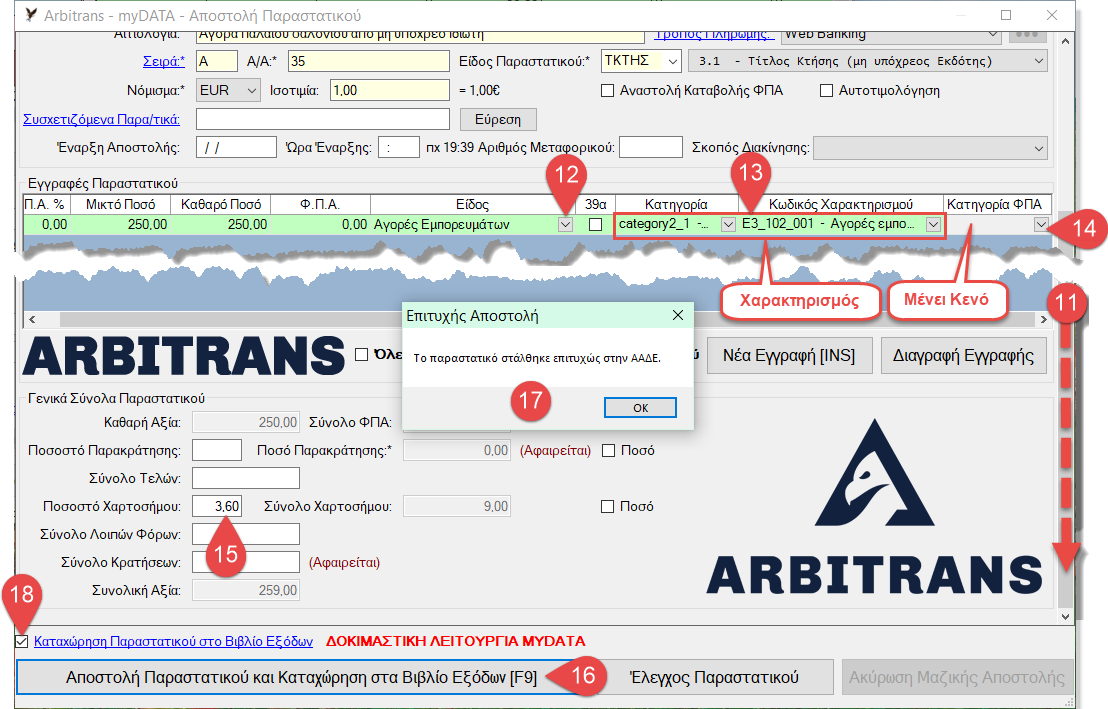Click the Συσχετιζόμενα Παρα/τικά text field
1108x709 pixels.
click(322, 119)
